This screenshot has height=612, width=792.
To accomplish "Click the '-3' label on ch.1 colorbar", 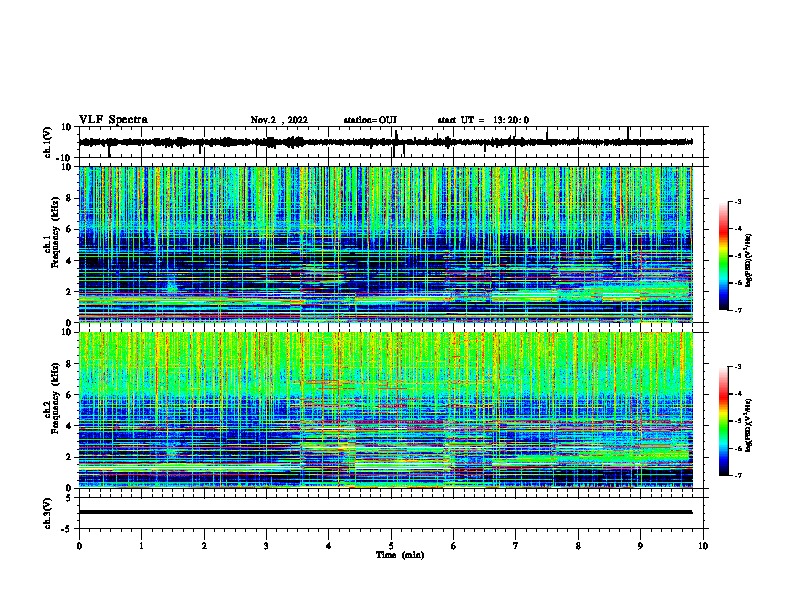I will click(x=737, y=201).
